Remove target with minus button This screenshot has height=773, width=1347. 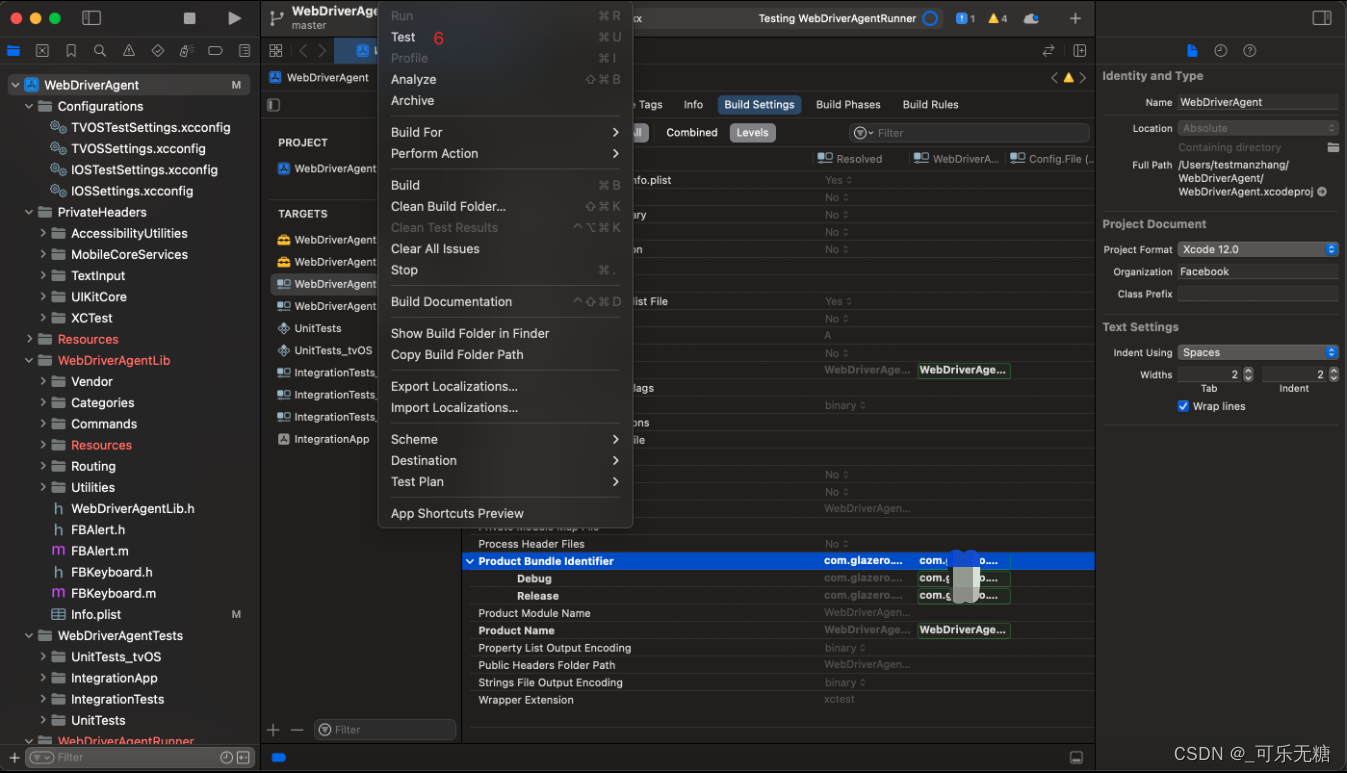click(297, 730)
